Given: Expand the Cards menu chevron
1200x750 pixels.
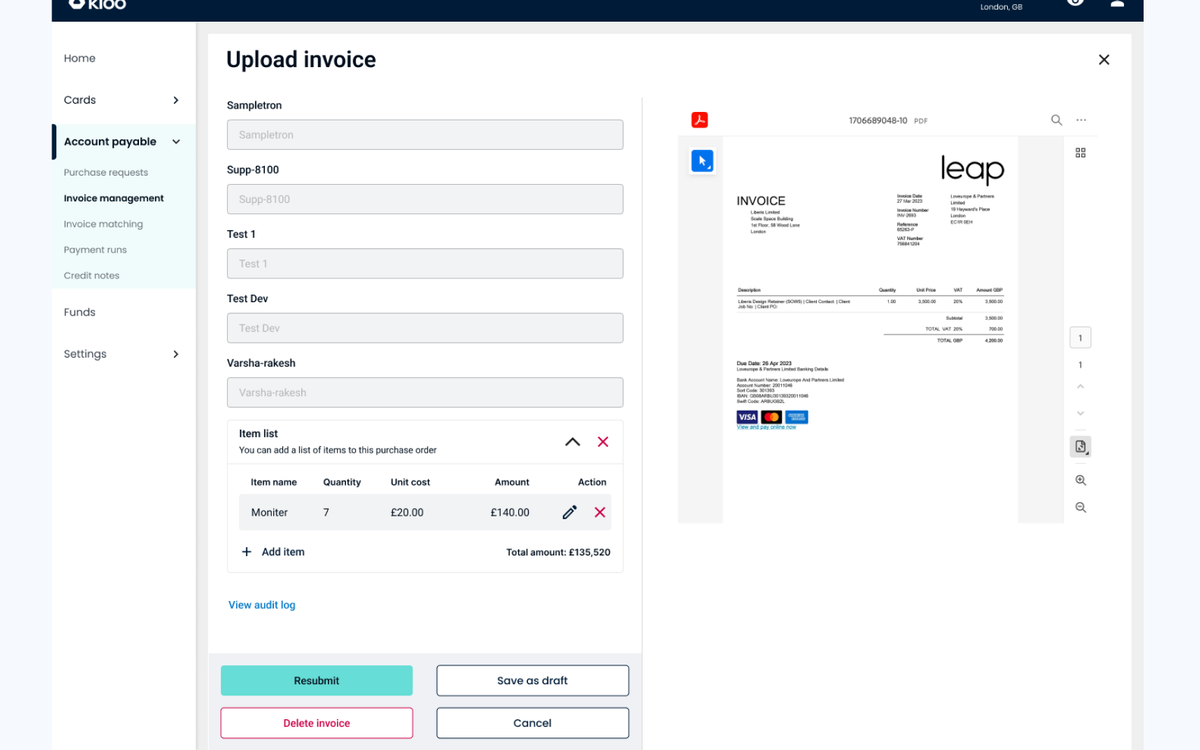Looking at the screenshot, I should (x=176, y=100).
